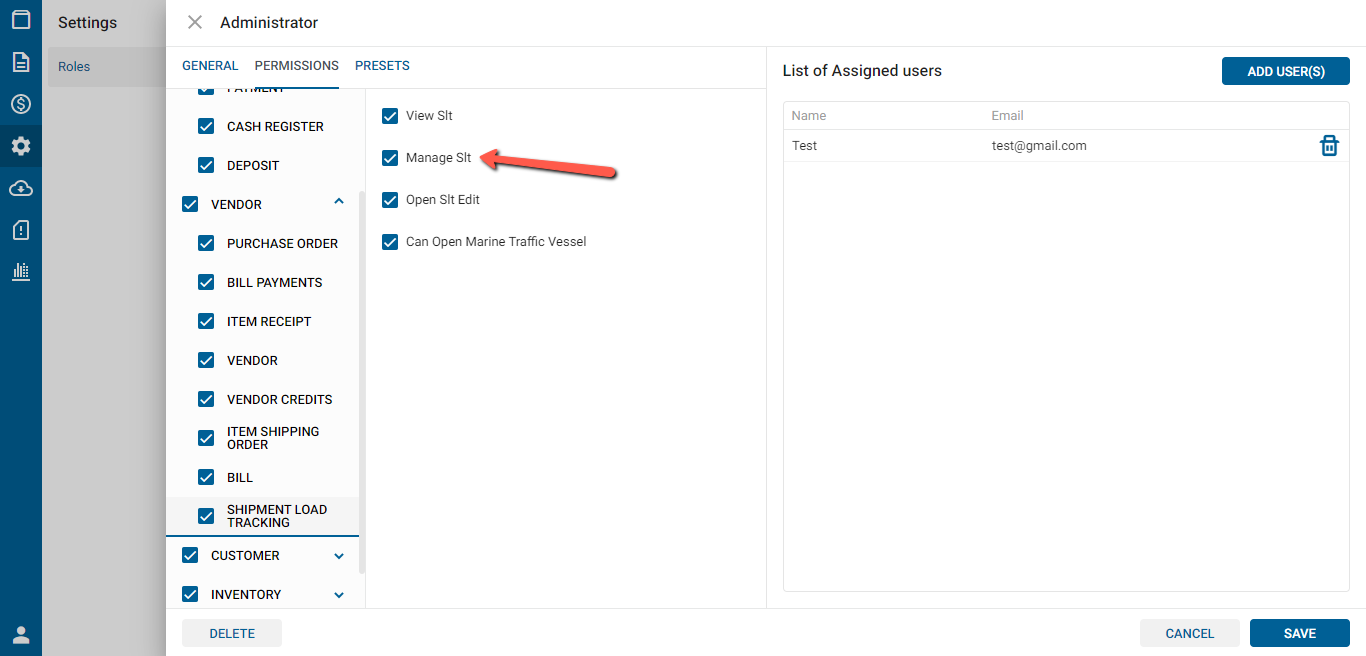Image resolution: width=1366 pixels, height=656 pixels.
Task: Open the cloud download sidebar icon
Action: click(21, 188)
